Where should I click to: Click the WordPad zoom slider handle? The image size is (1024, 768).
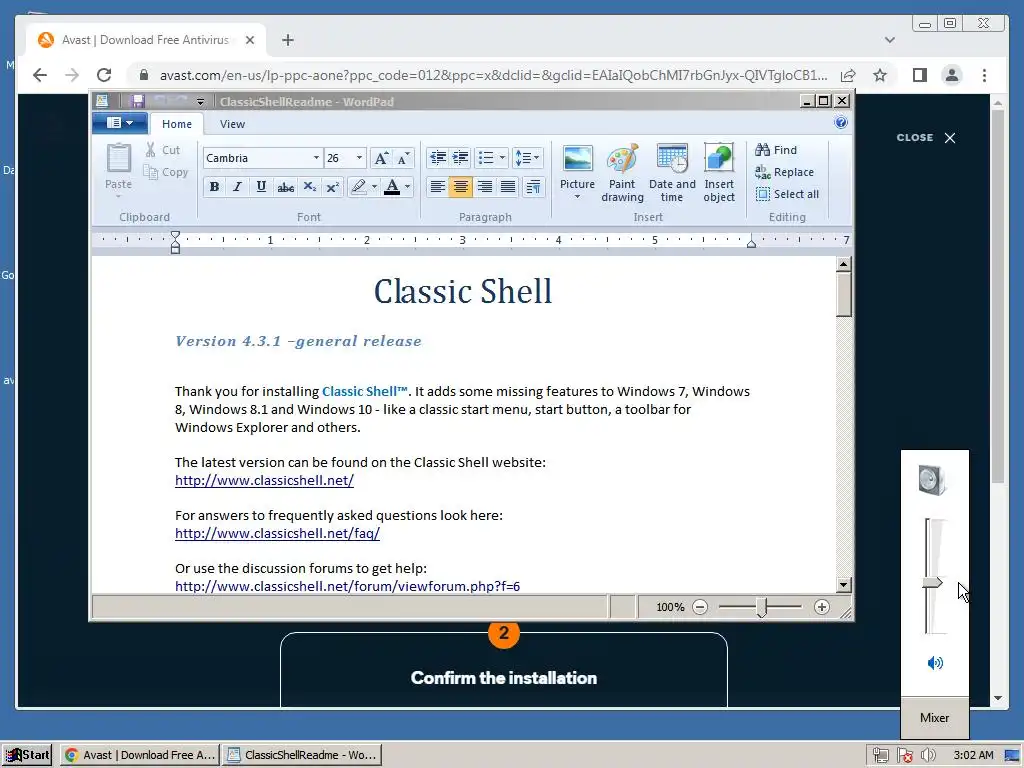[x=761, y=607]
